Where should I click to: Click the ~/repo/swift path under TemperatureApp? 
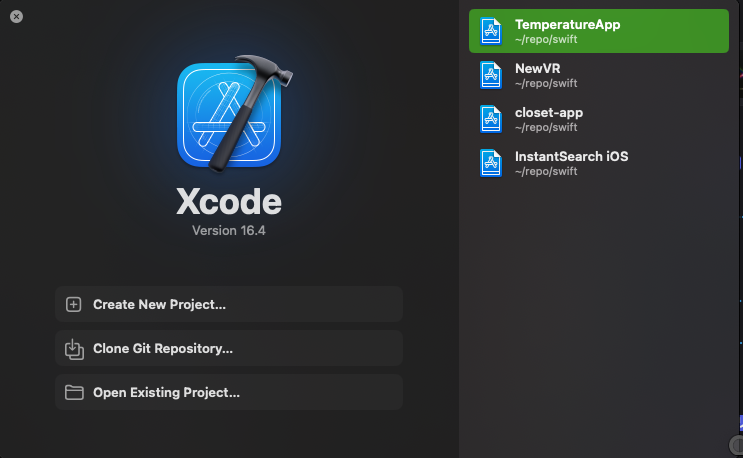[x=546, y=39]
